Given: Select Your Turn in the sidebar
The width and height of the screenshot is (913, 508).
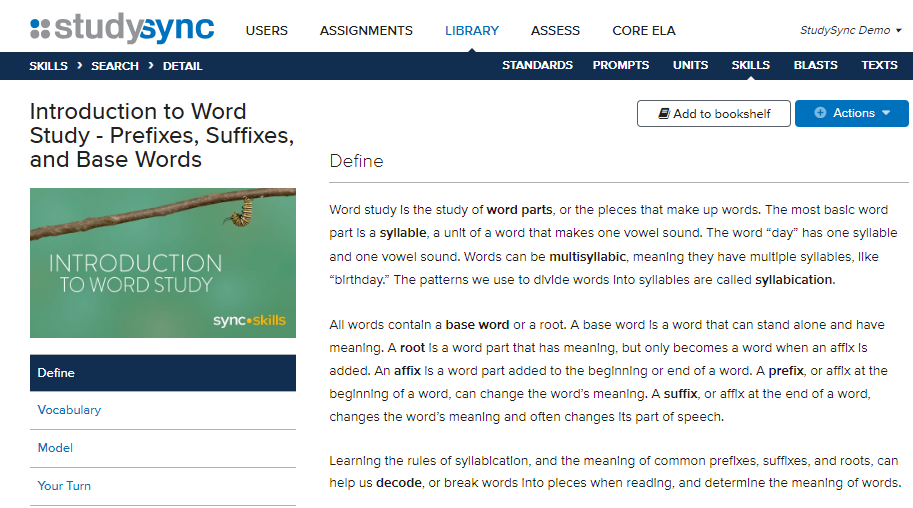Looking at the screenshot, I should coord(64,486).
